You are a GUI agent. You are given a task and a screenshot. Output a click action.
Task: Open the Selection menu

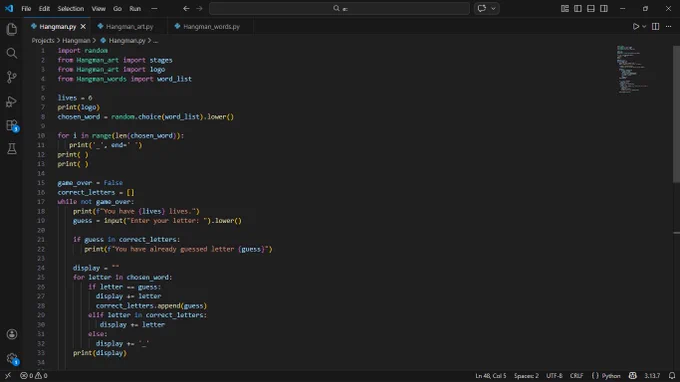pyautogui.click(x=71, y=8)
